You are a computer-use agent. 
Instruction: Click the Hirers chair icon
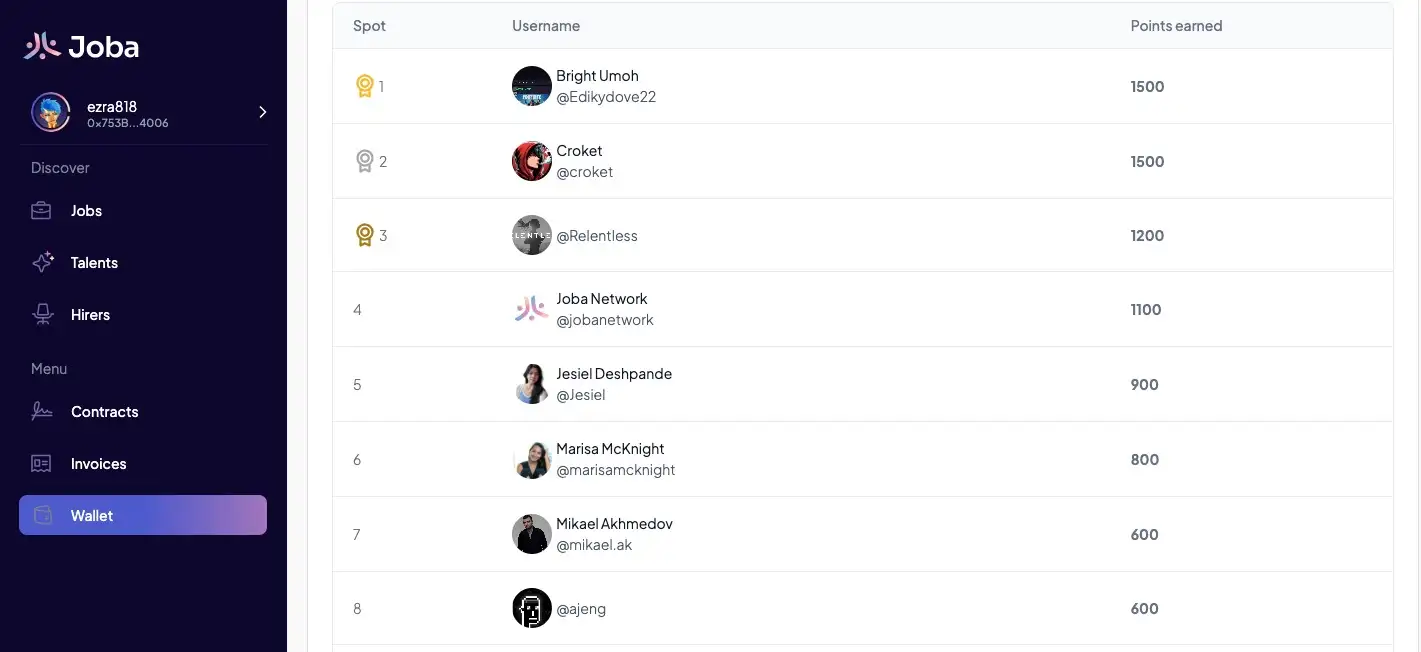(42, 315)
